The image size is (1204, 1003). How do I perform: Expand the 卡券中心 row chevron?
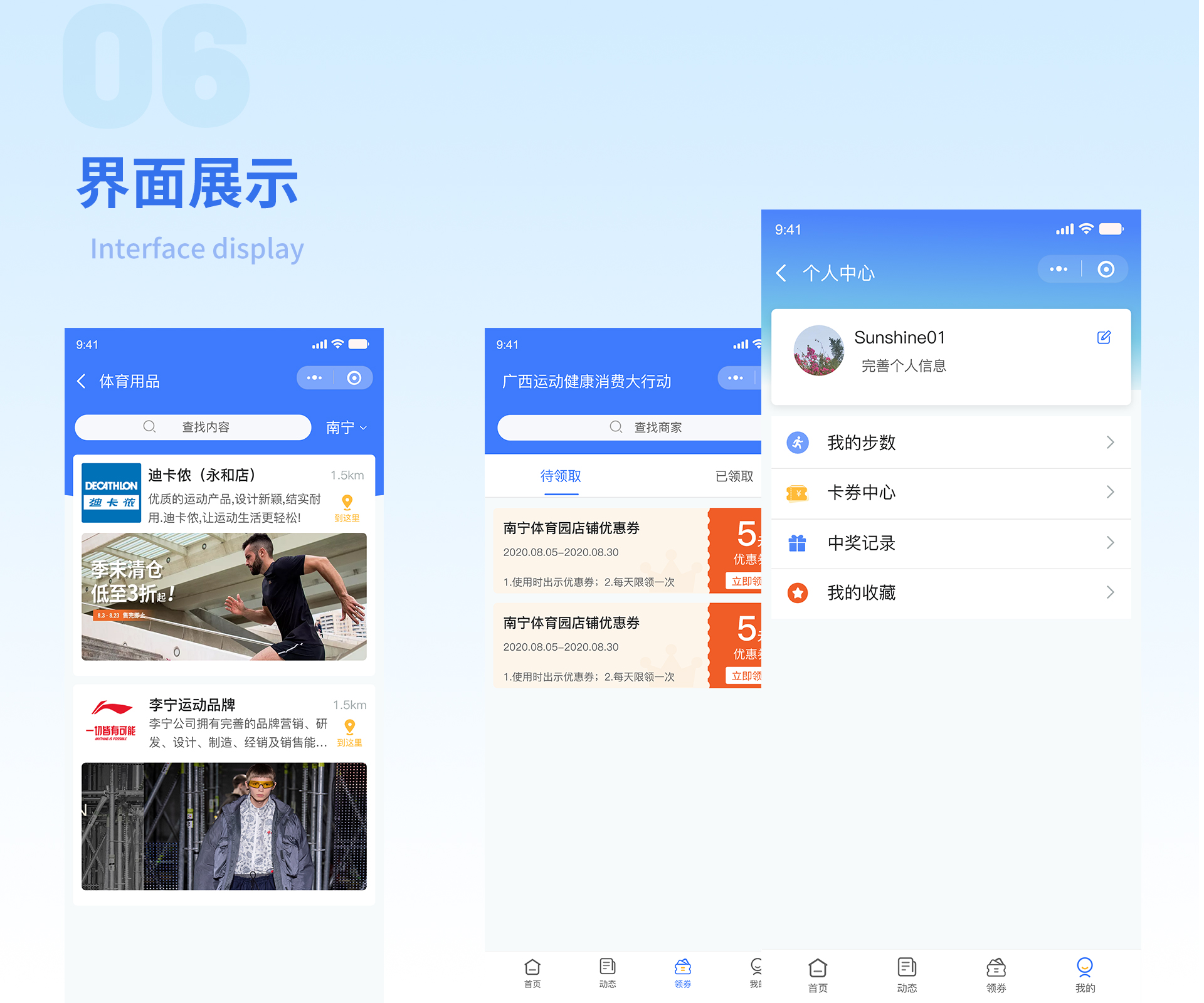(1110, 493)
